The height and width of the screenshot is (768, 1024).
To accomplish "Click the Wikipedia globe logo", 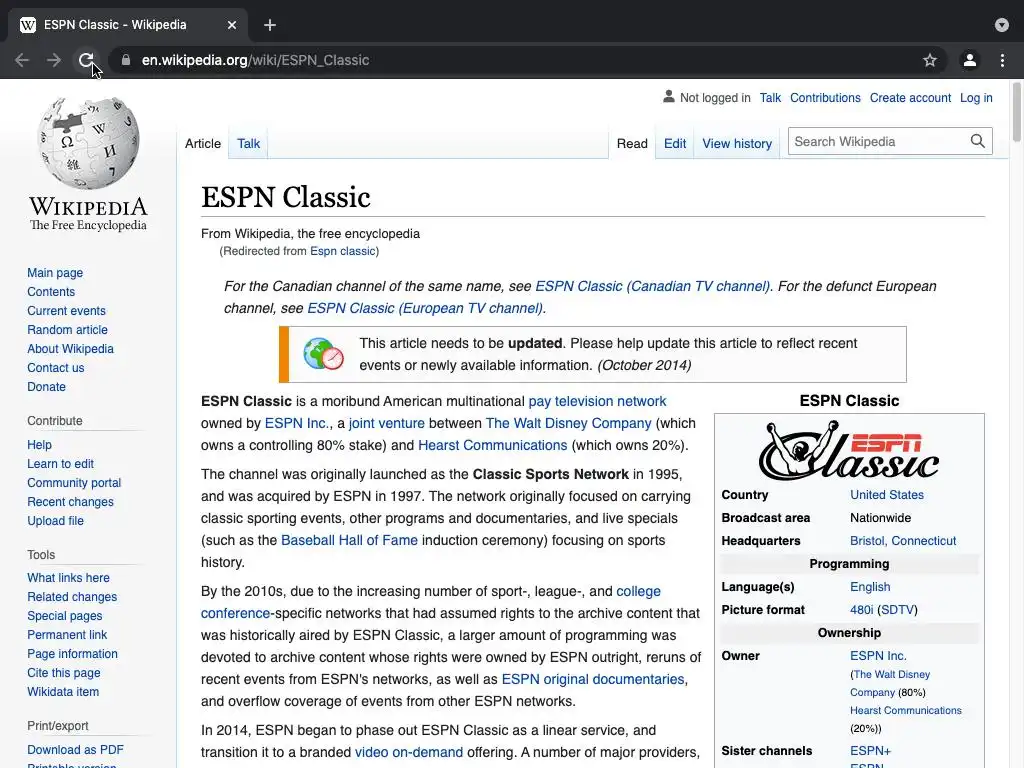I will coord(88,142).
